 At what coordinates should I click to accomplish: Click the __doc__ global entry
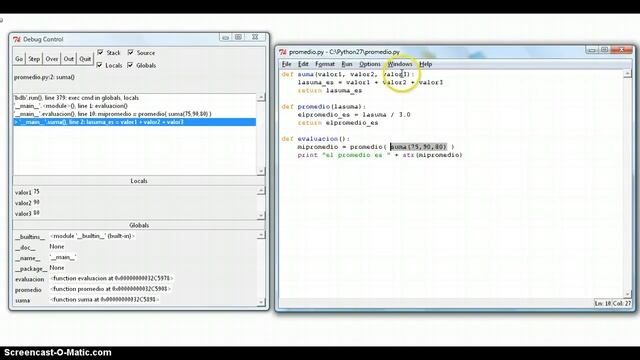click(40, 247)
